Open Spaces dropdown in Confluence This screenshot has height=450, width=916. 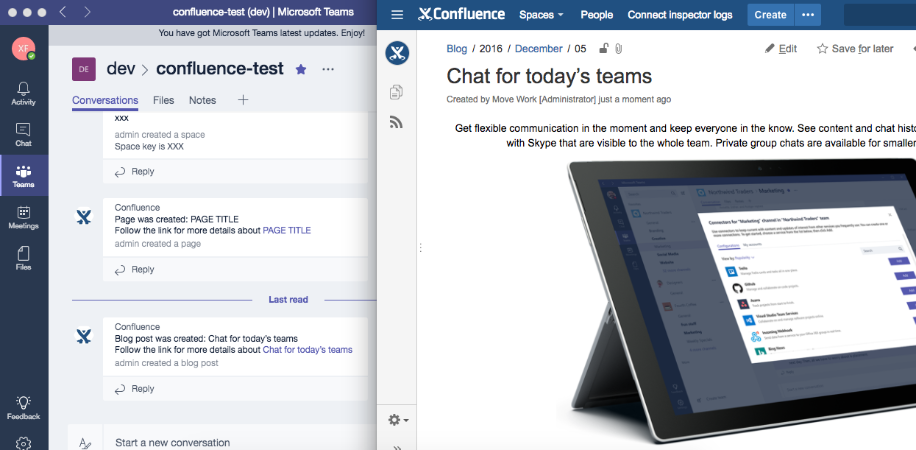(x=541, y=15)
